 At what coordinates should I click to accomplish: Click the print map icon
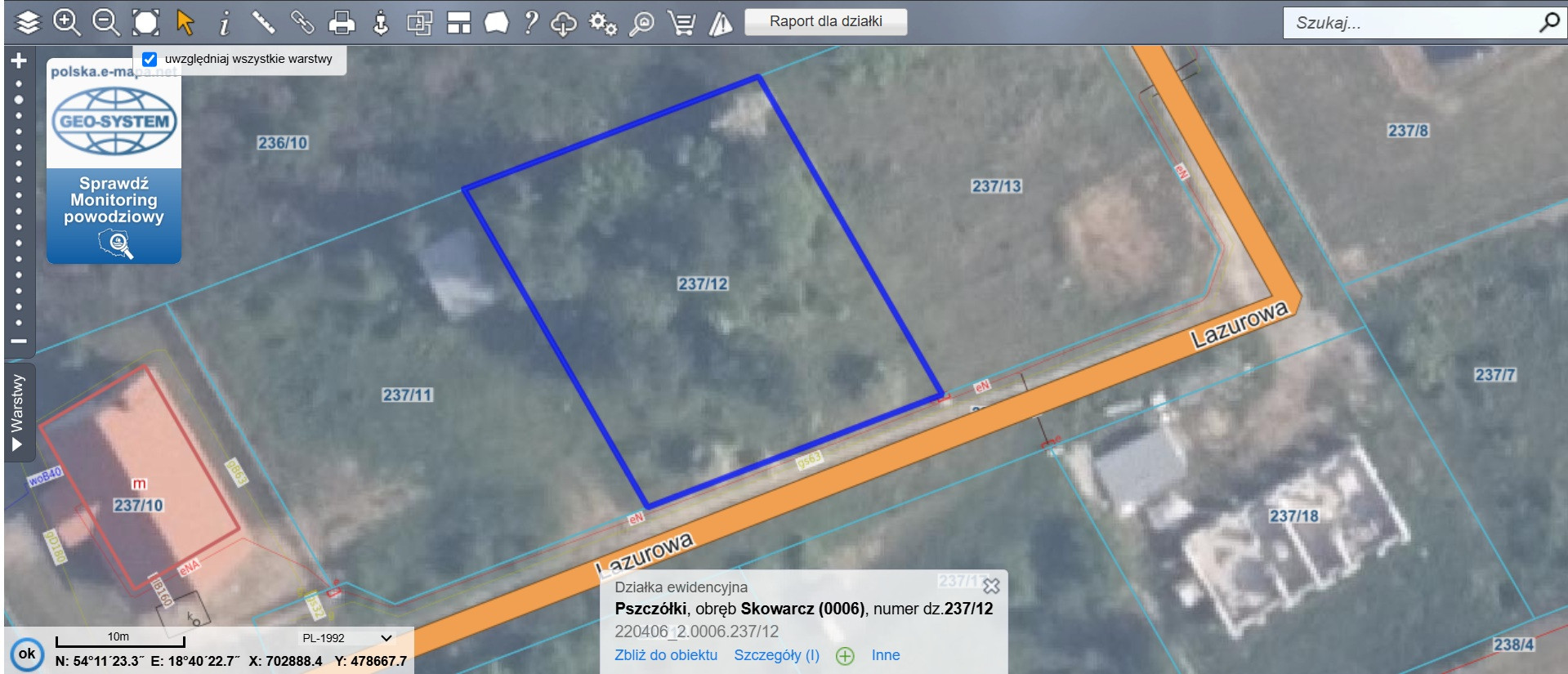pyautogui.click(x=342, y=22)
